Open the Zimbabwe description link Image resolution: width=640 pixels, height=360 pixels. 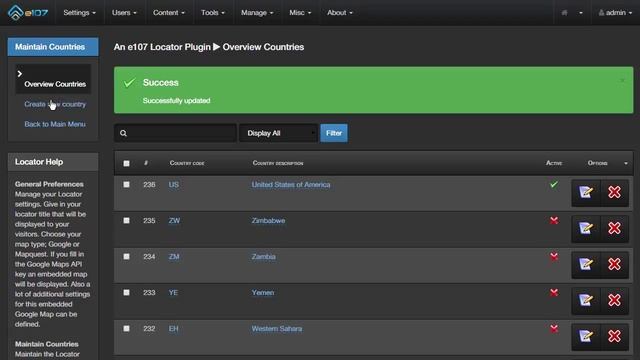(x=268, y=220)
